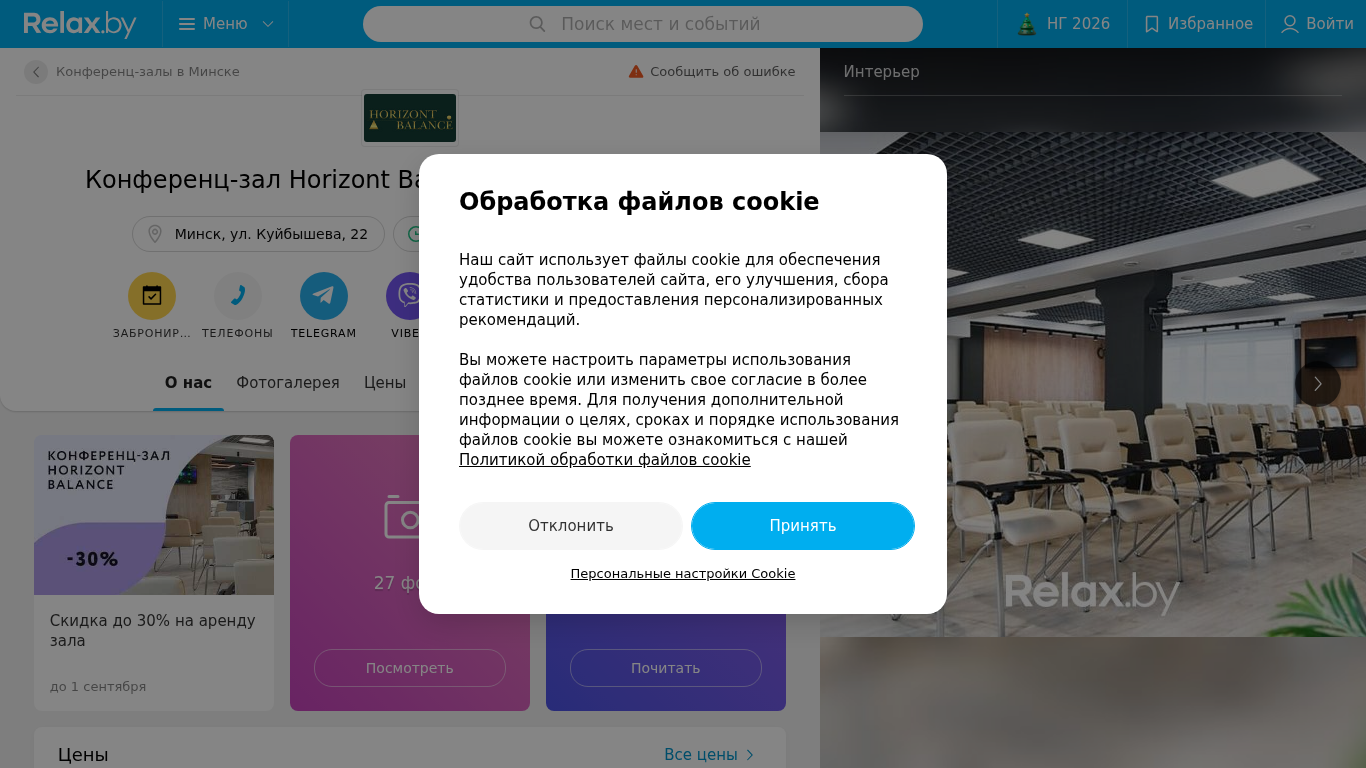Open Персональные настройки Cookie link
1366x768 pixels.
[683, 574]
